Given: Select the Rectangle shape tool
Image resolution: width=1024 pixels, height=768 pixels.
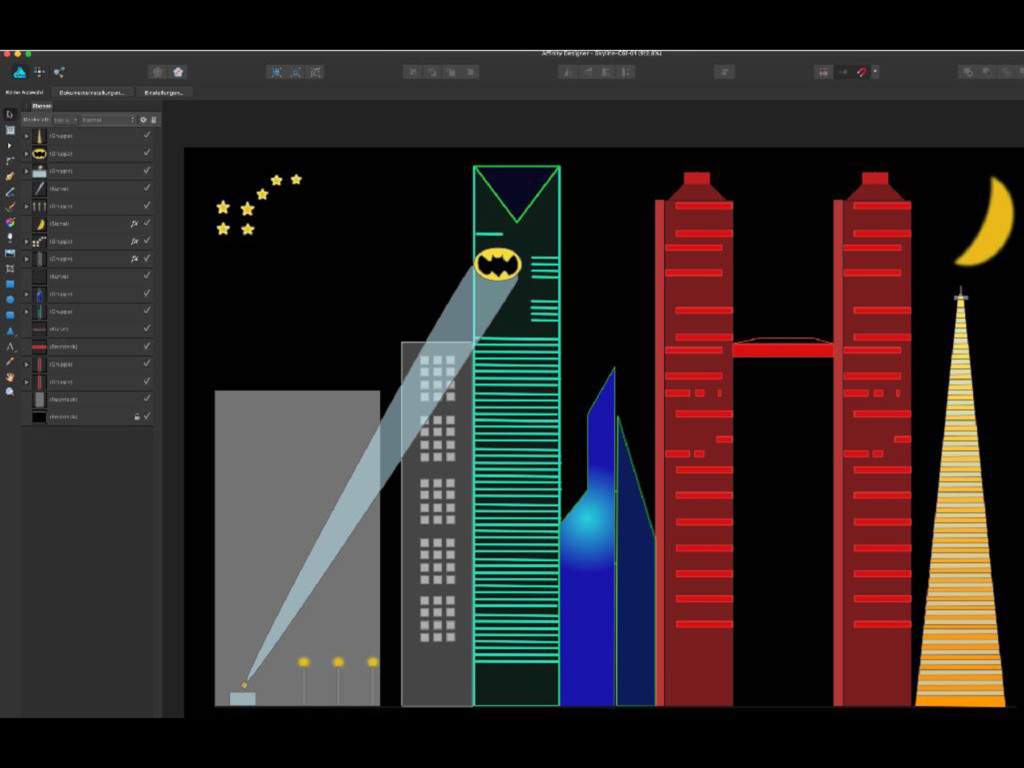Looking at the screenshot, I should coord(10,284).
